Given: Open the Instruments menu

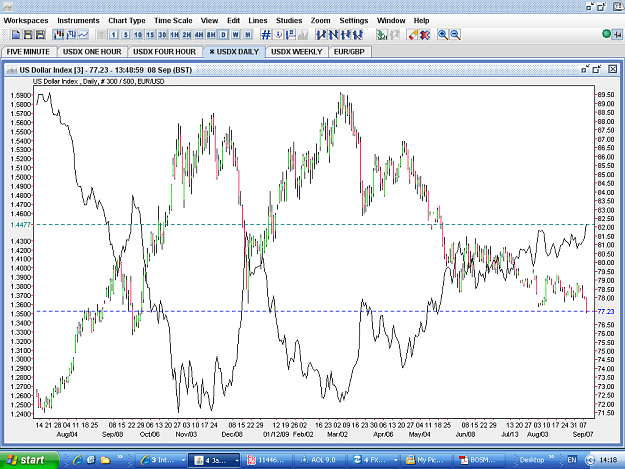Looking at the screenshot, I should point(78,21).
